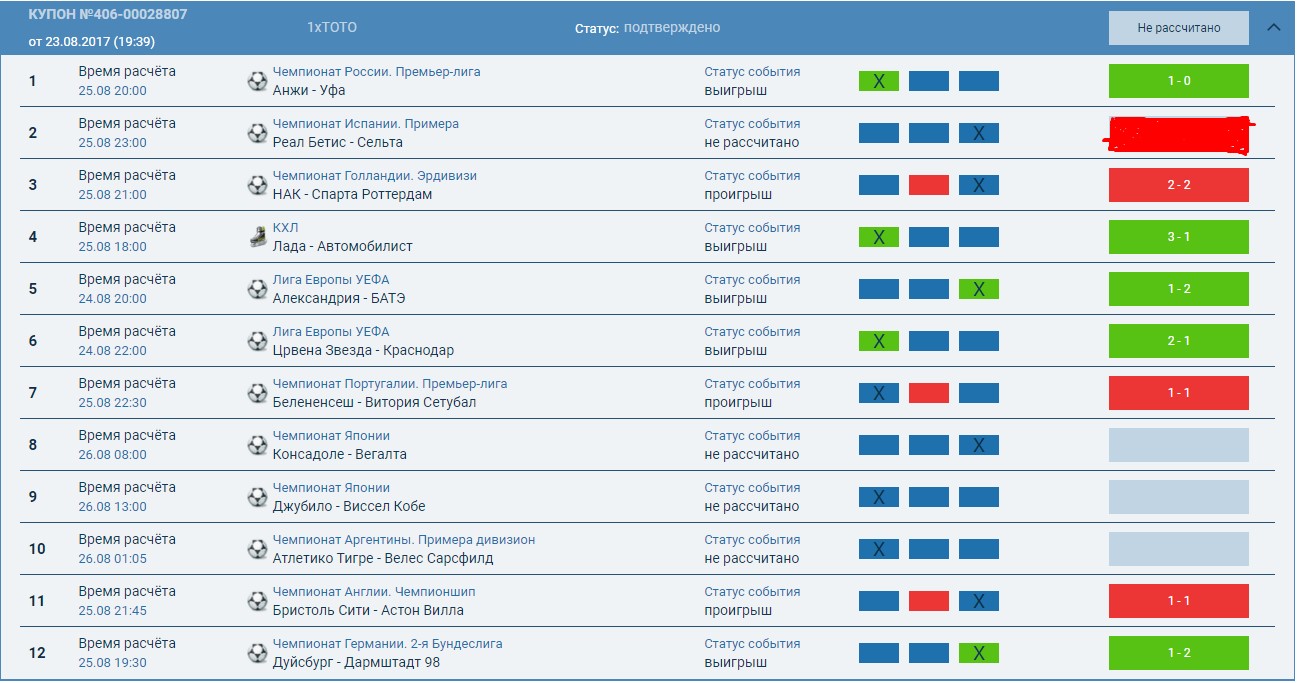Click soccer ball icon beside Александрия - БАТЭ
The width and height of the screenshot is (1297, 683).
257,289
